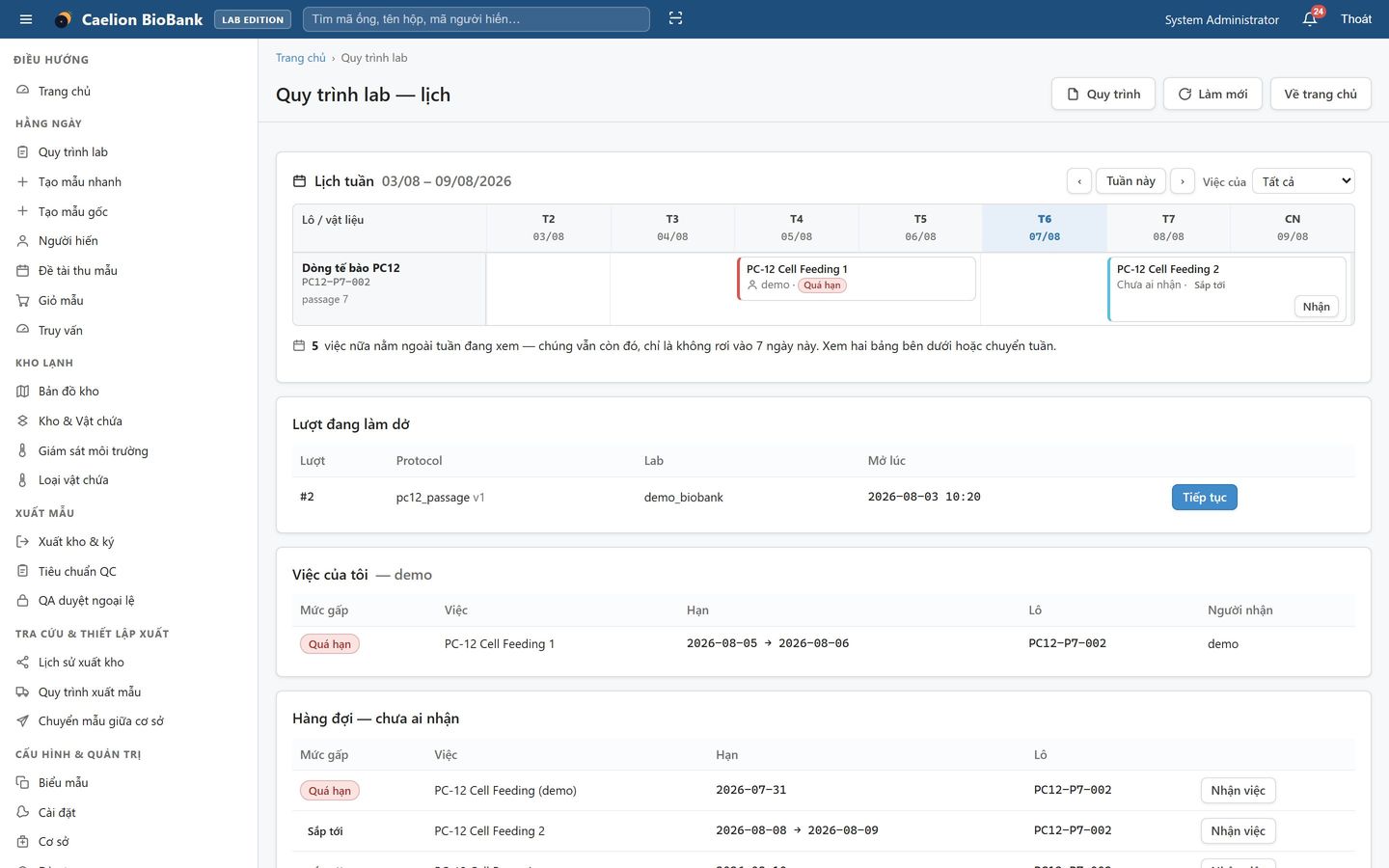
Task: Click the QA duyệt ngoại lệ lock icon
Action: tap(23, 601)
